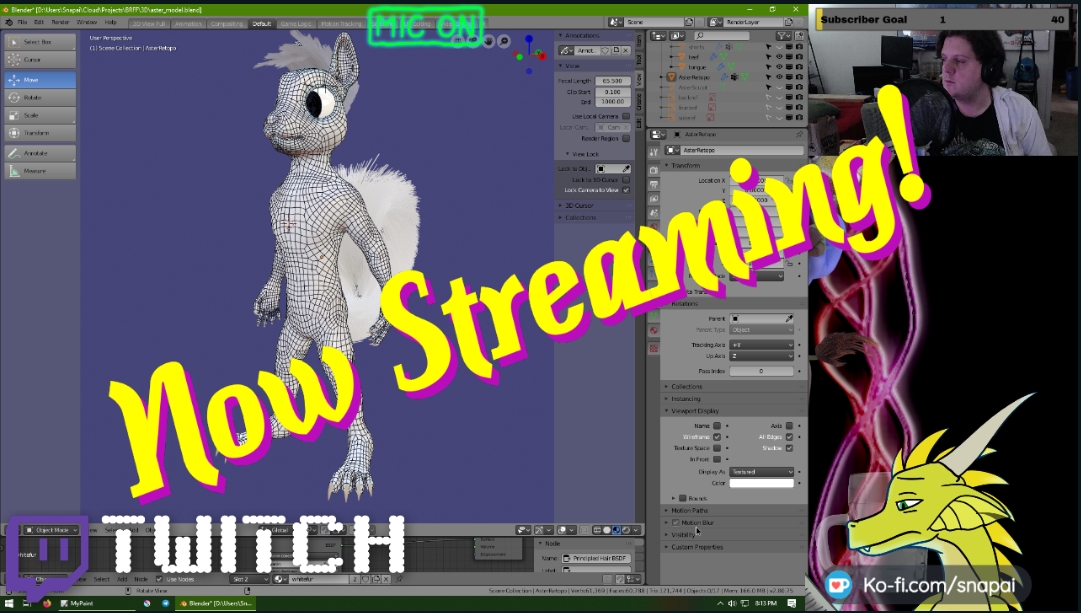Click the Lock to Object eyedropper
This screenshot has height=613, width=1081.
[626, 169]
